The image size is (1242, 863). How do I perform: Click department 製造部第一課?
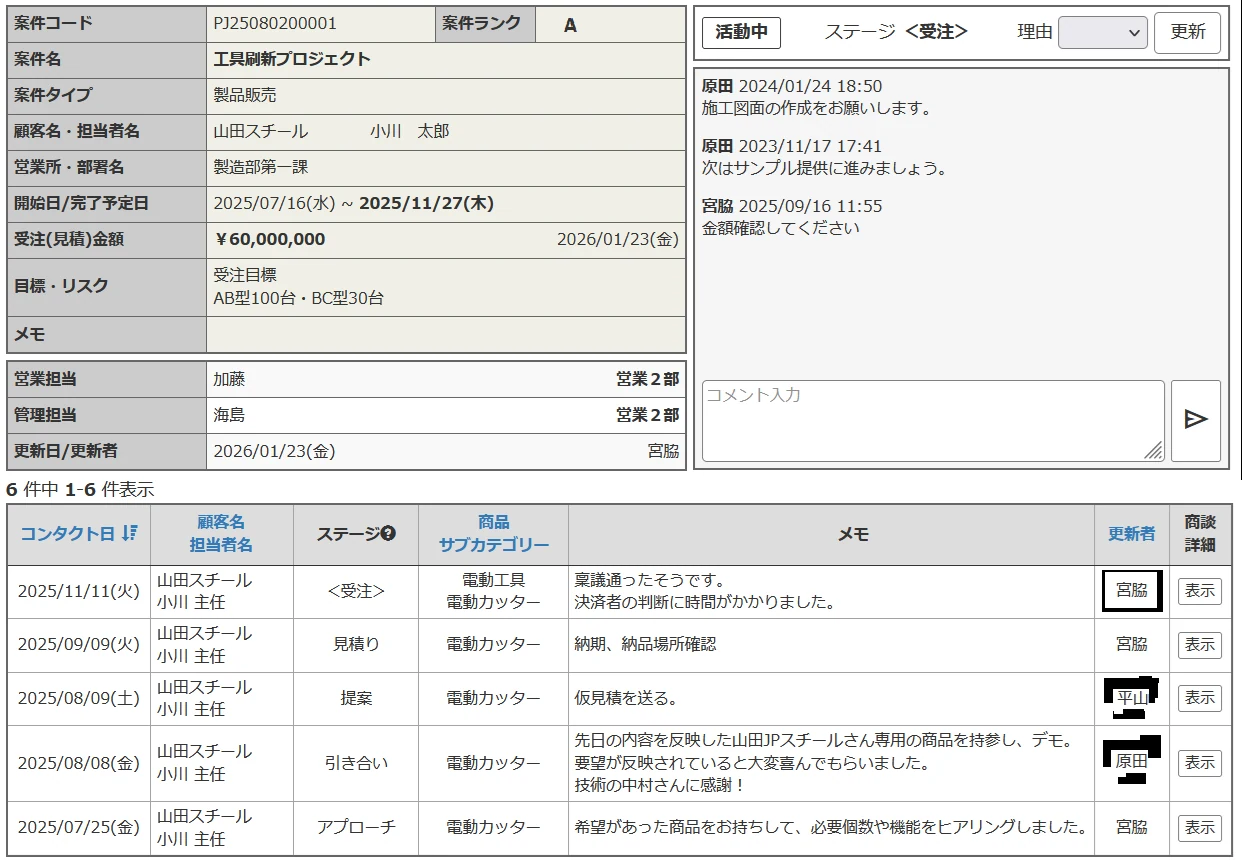(261, 167)
